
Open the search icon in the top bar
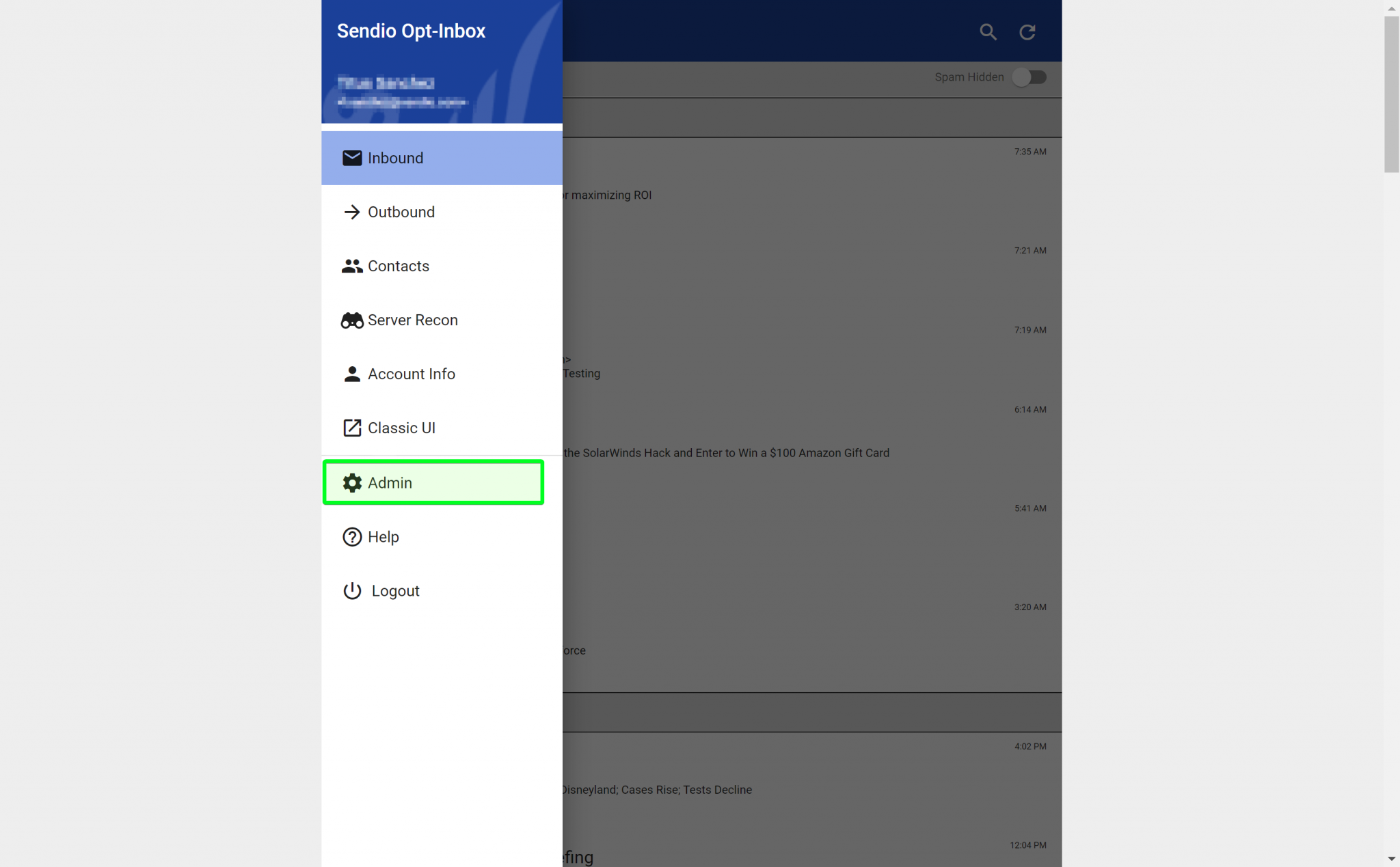[x=988, y=31]
